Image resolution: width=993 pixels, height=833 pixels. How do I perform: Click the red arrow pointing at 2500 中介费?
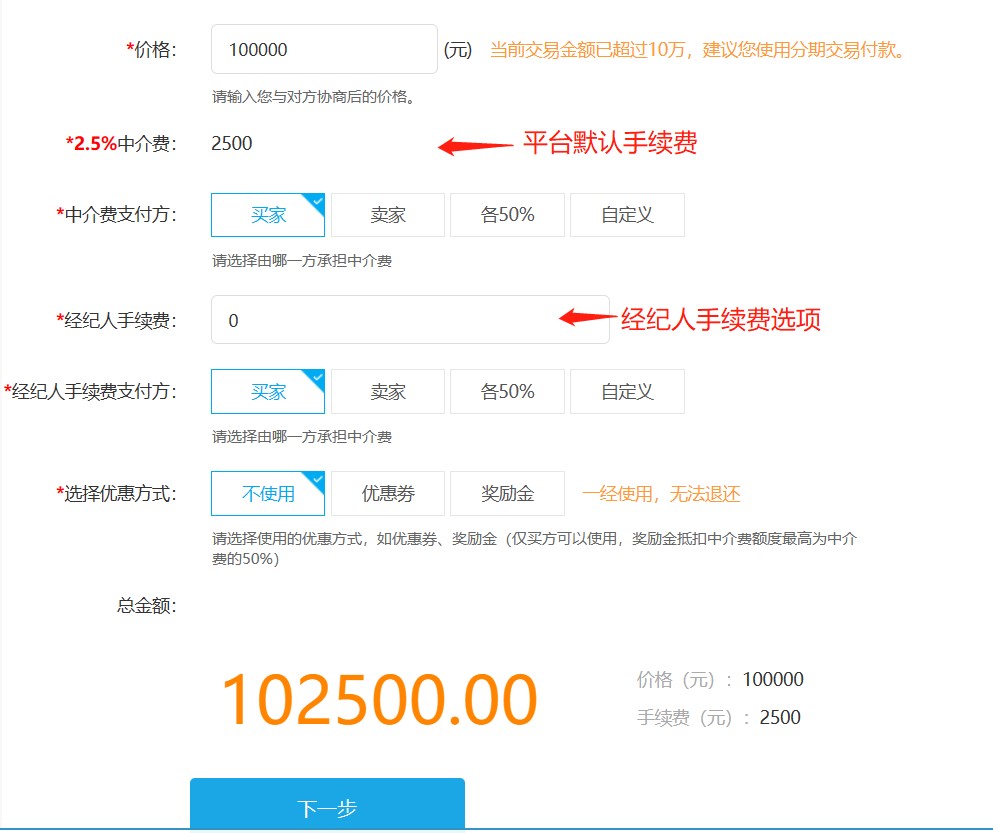[x=475, y=146]
